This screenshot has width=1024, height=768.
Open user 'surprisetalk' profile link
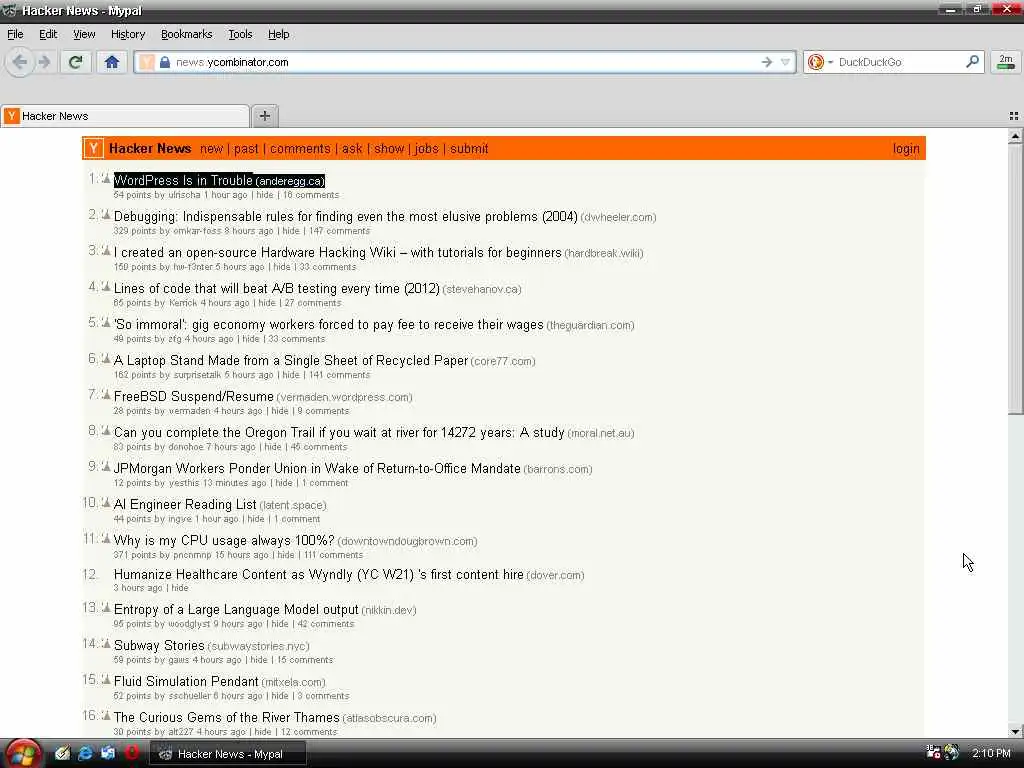[197, 375]
